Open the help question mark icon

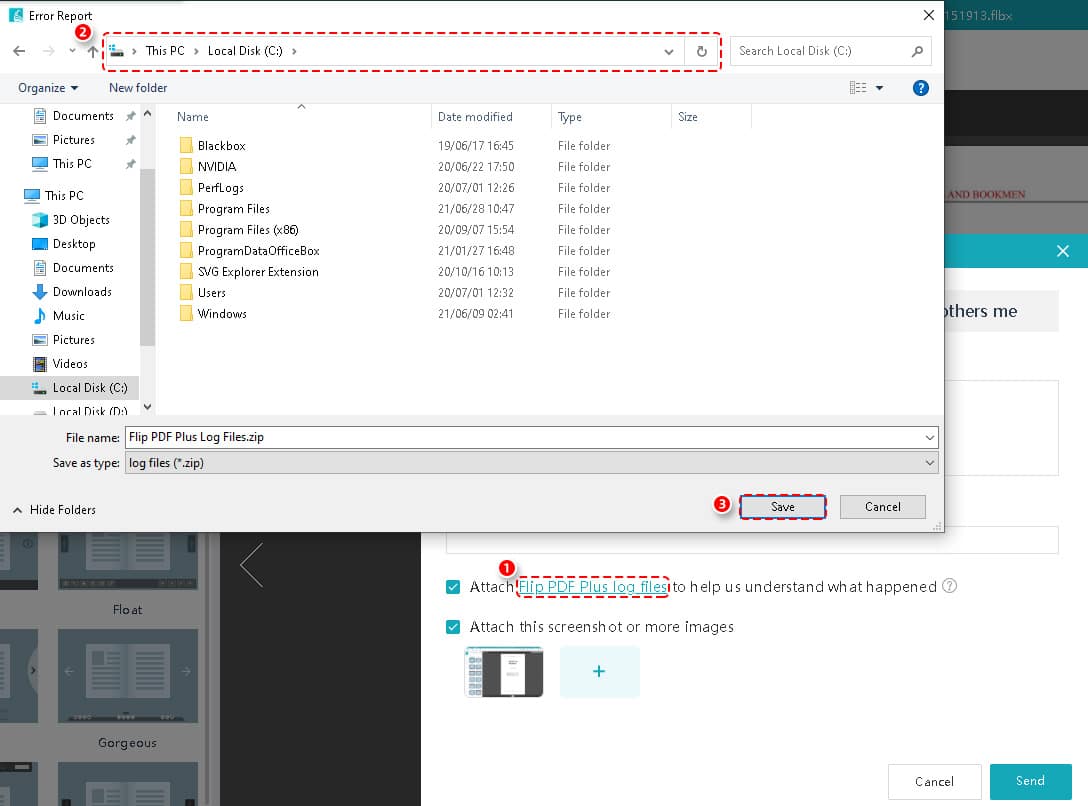pos(920,88)
